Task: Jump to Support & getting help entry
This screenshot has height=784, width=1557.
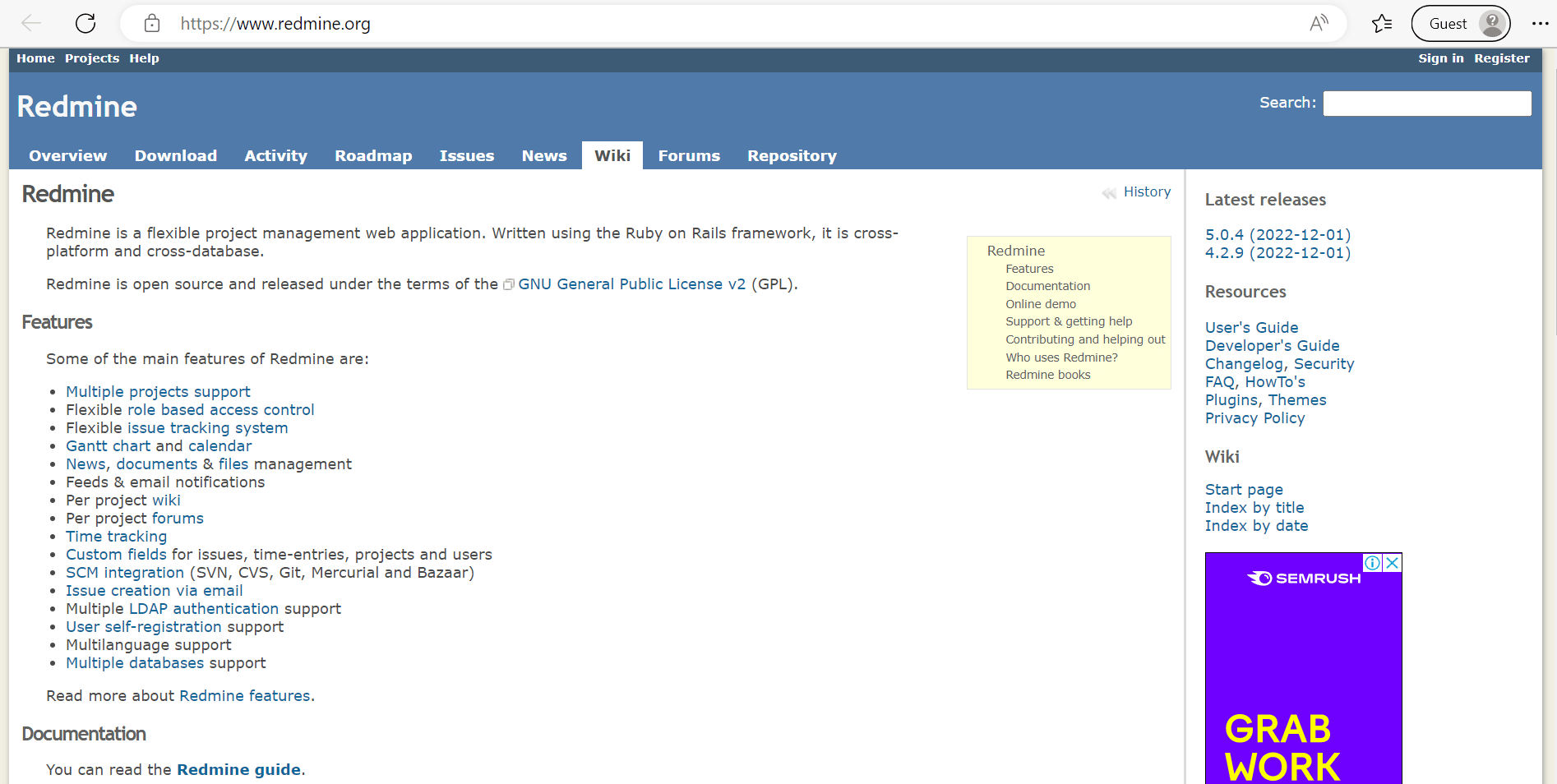Action: point(1069,321)
